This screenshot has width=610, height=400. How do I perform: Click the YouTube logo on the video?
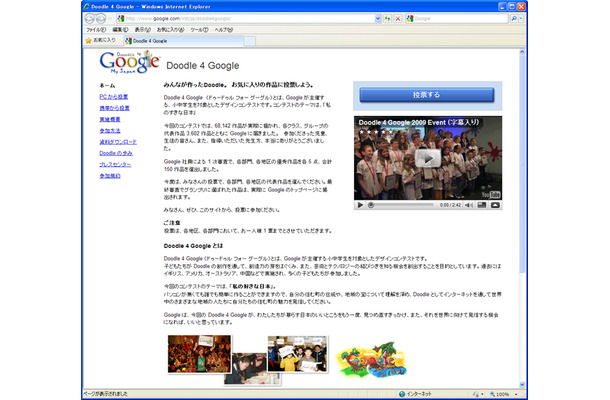(x=491, y=195)
